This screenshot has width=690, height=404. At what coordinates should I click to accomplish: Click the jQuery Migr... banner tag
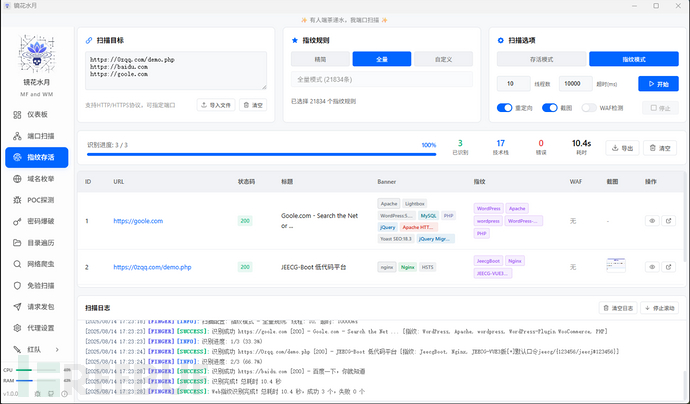[435, 239]
